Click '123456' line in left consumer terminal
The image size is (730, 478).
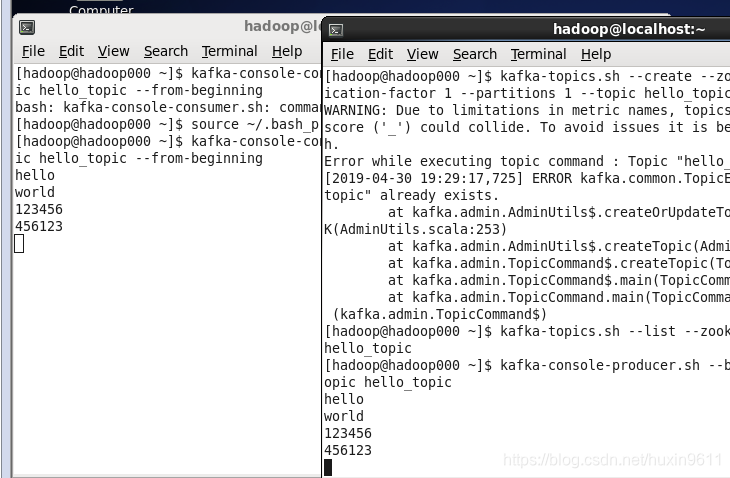pos(39,209)
